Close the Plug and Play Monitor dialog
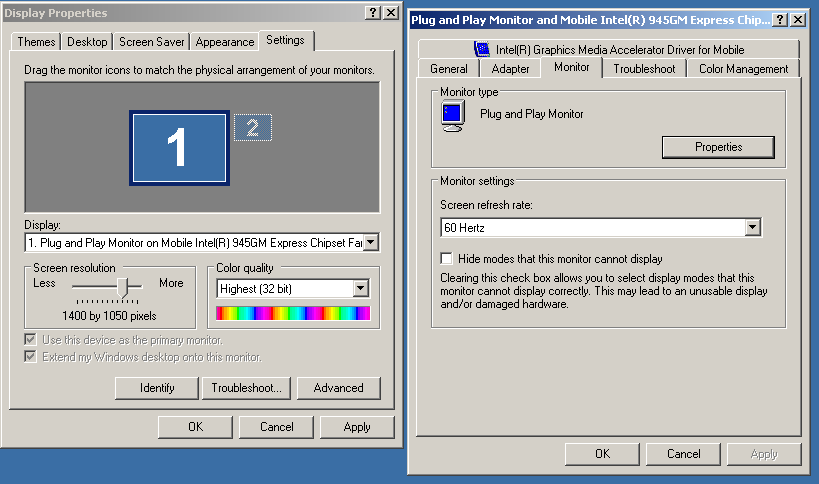The image size is (819, 484). (x=798, y=20)
